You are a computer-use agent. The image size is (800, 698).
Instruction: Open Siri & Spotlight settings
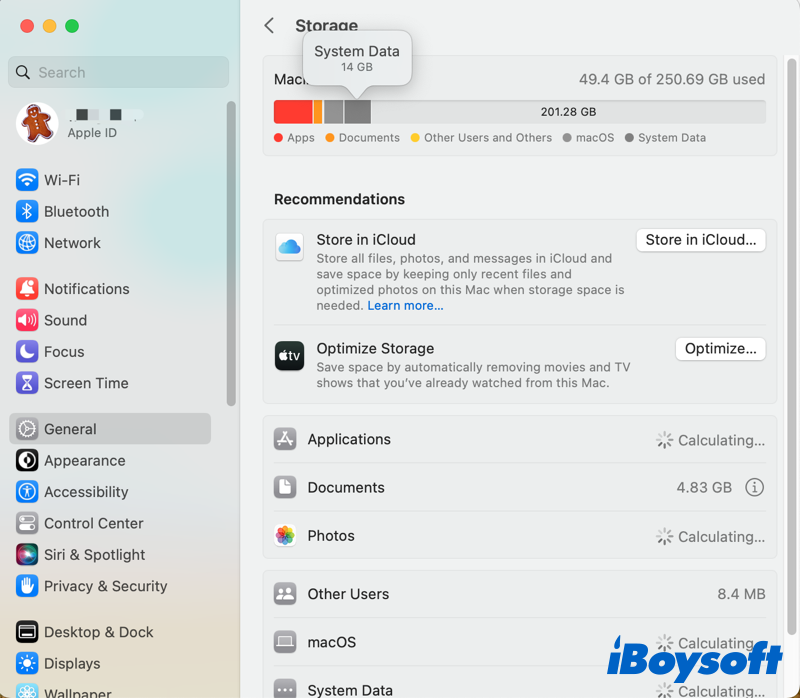tap(94, 555)
